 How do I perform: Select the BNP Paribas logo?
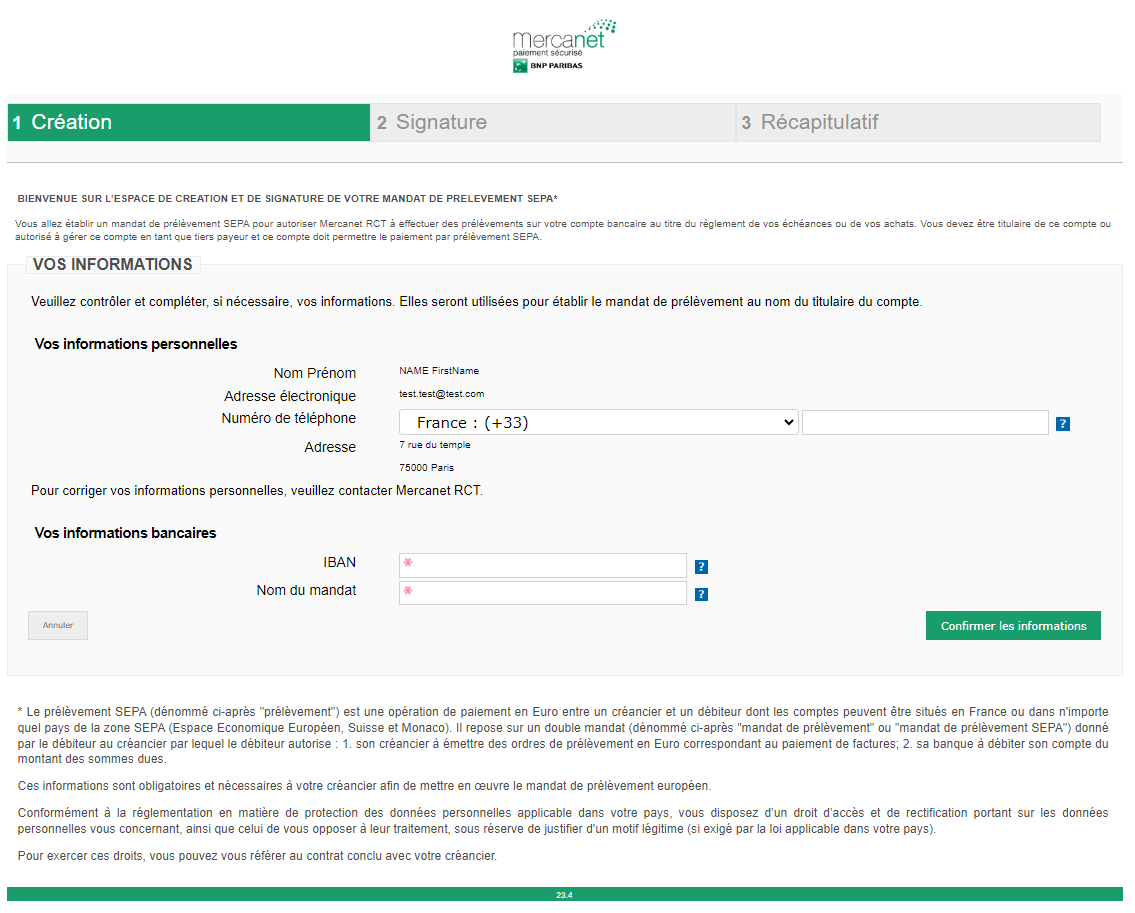548,66
